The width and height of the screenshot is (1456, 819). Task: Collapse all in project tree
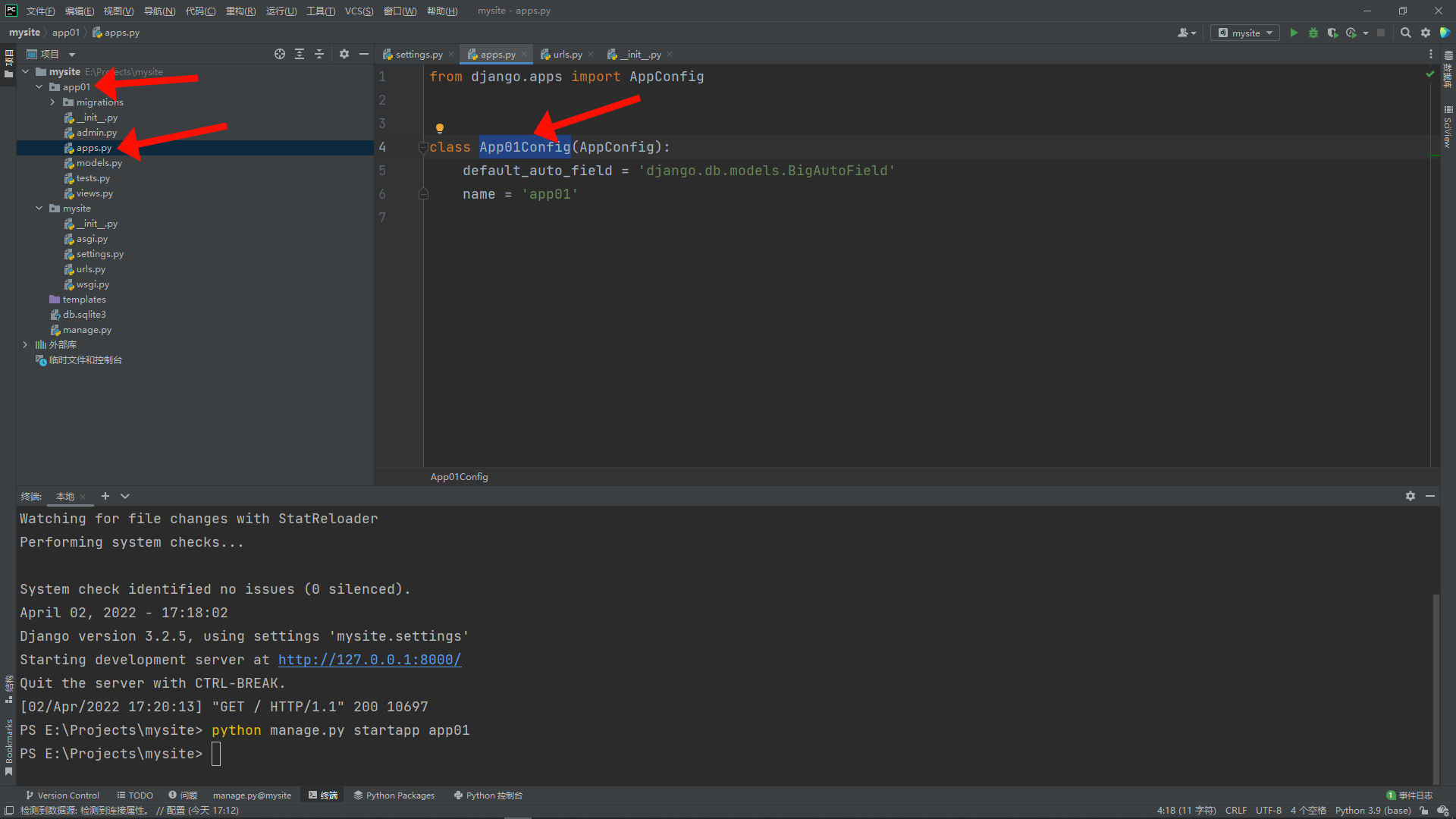point(319,54)
